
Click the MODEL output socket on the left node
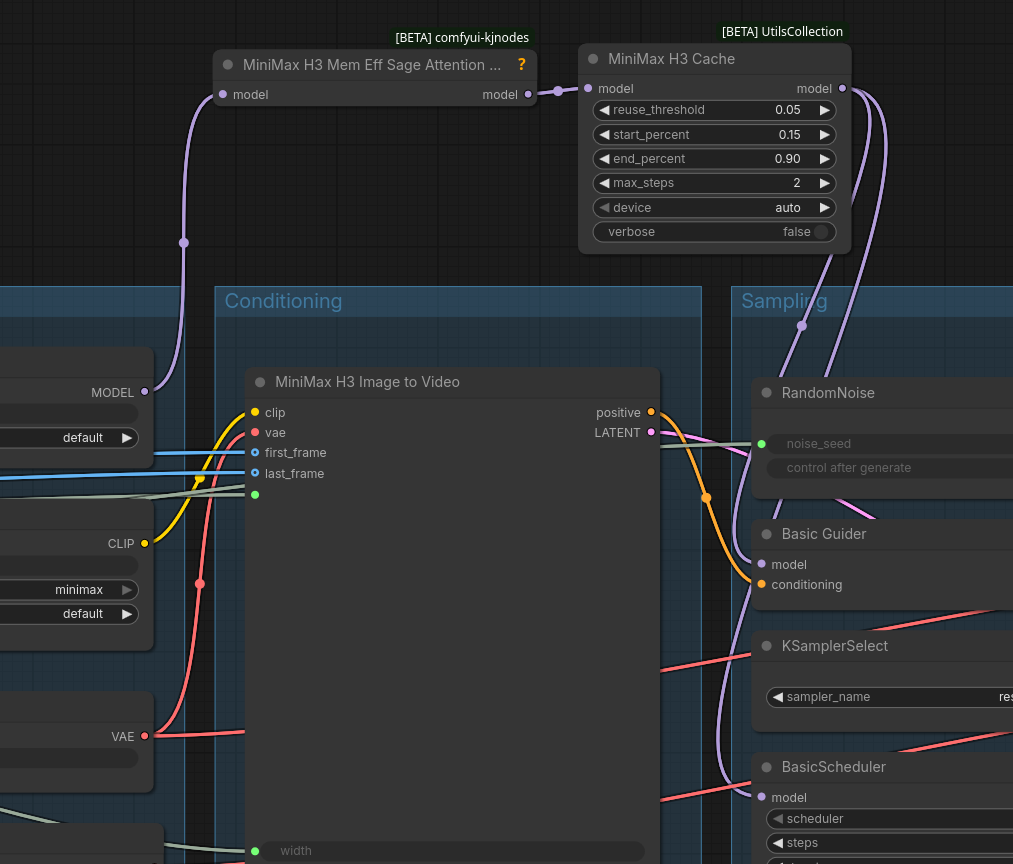[145, 392]
